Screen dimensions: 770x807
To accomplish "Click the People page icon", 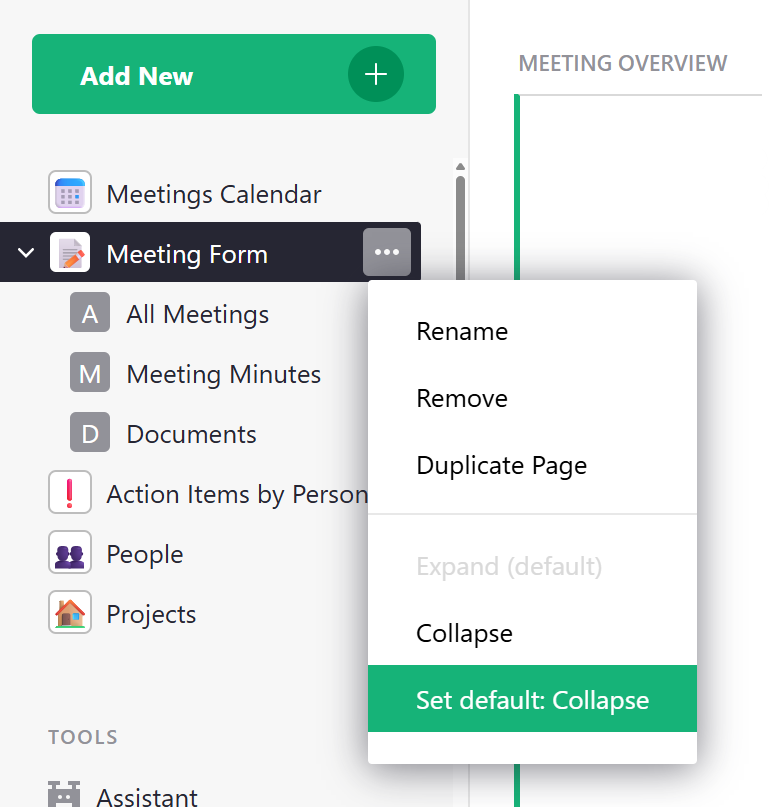I will point(70,553).
